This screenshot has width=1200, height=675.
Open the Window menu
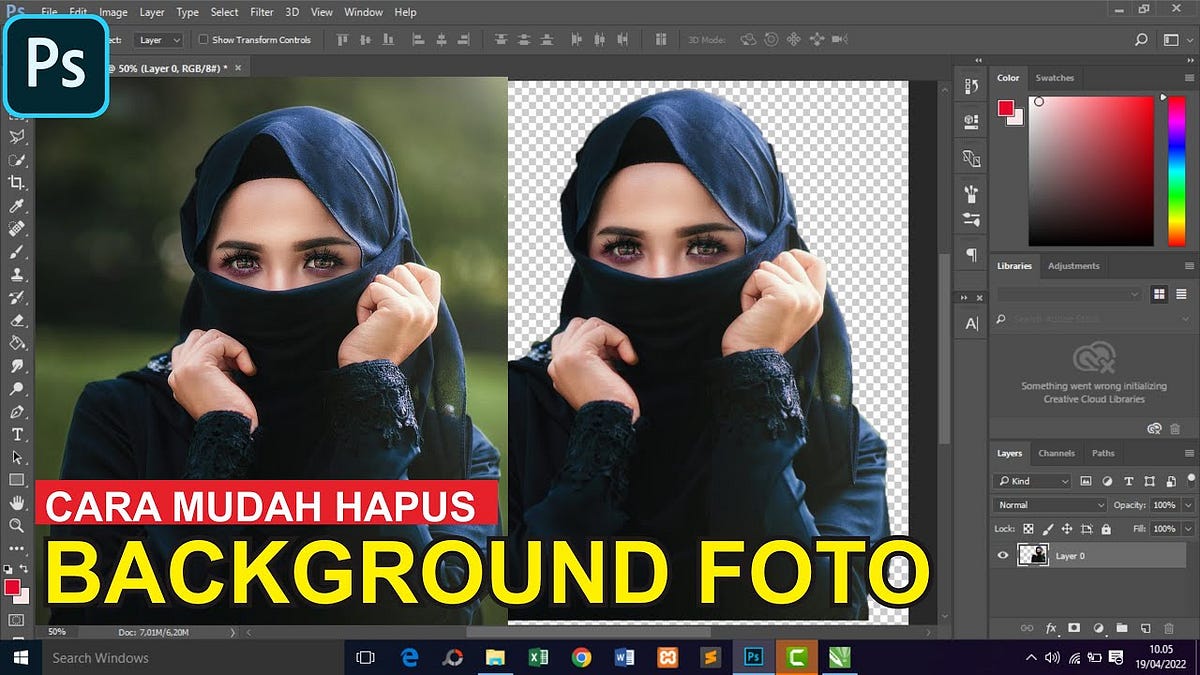point(363,12)
